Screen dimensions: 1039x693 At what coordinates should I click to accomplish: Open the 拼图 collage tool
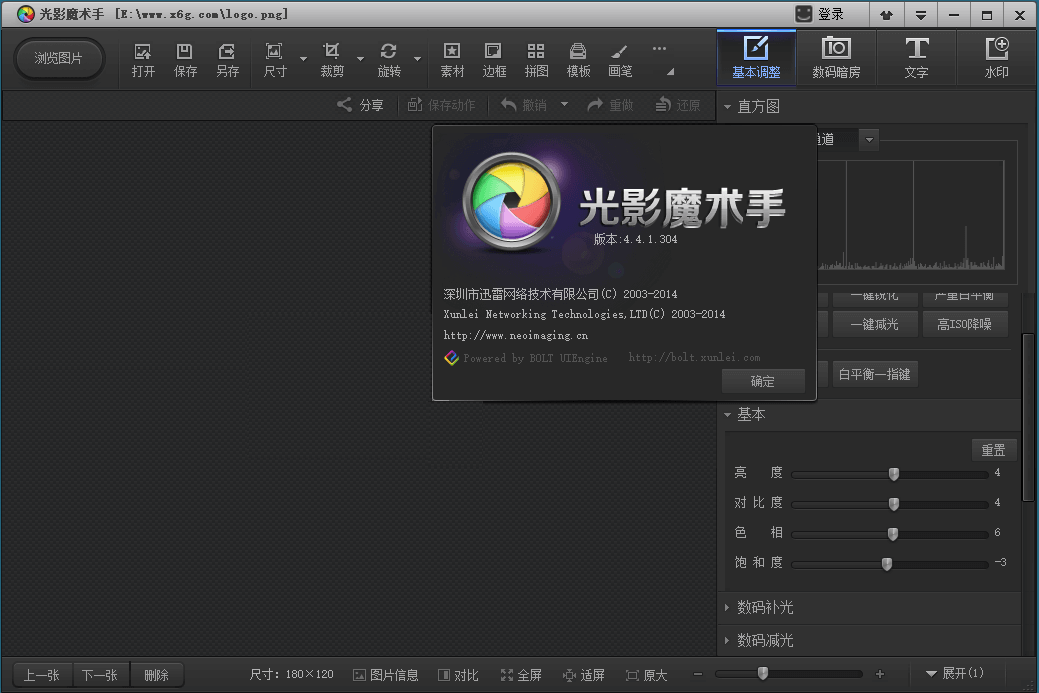click(x=536, y=60)
